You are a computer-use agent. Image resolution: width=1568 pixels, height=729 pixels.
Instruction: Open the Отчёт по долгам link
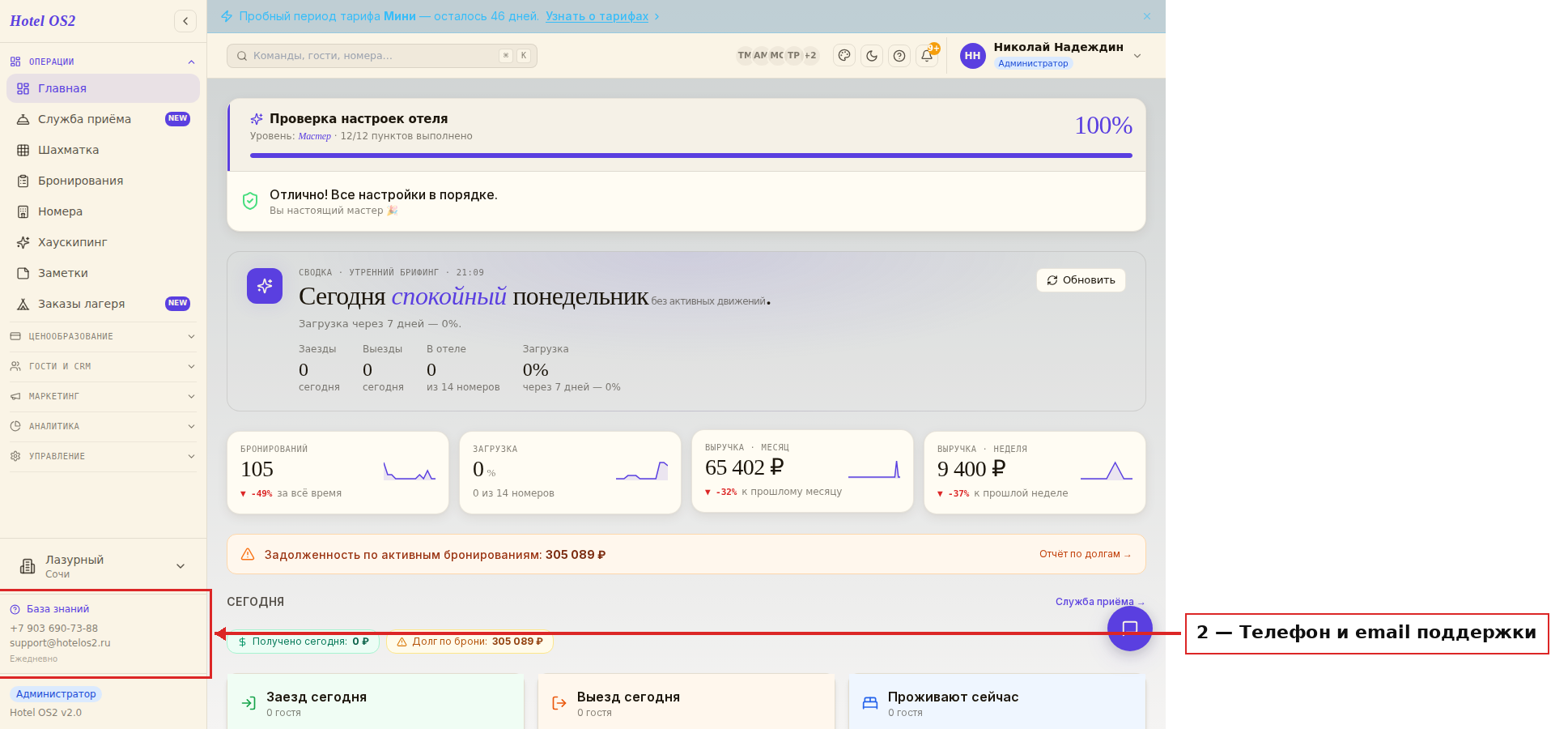(1085, 554)
